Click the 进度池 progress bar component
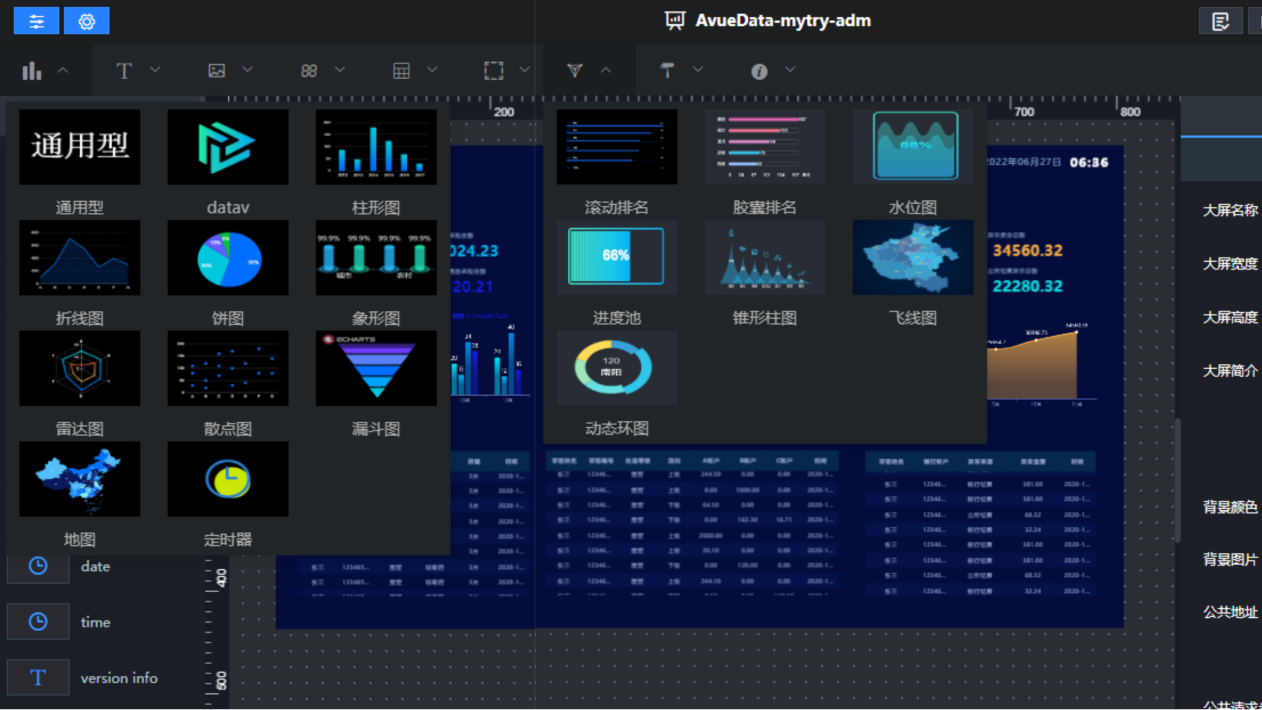Screen dimensions: 1262x710 pyautogui.click(x=616, y=258)
